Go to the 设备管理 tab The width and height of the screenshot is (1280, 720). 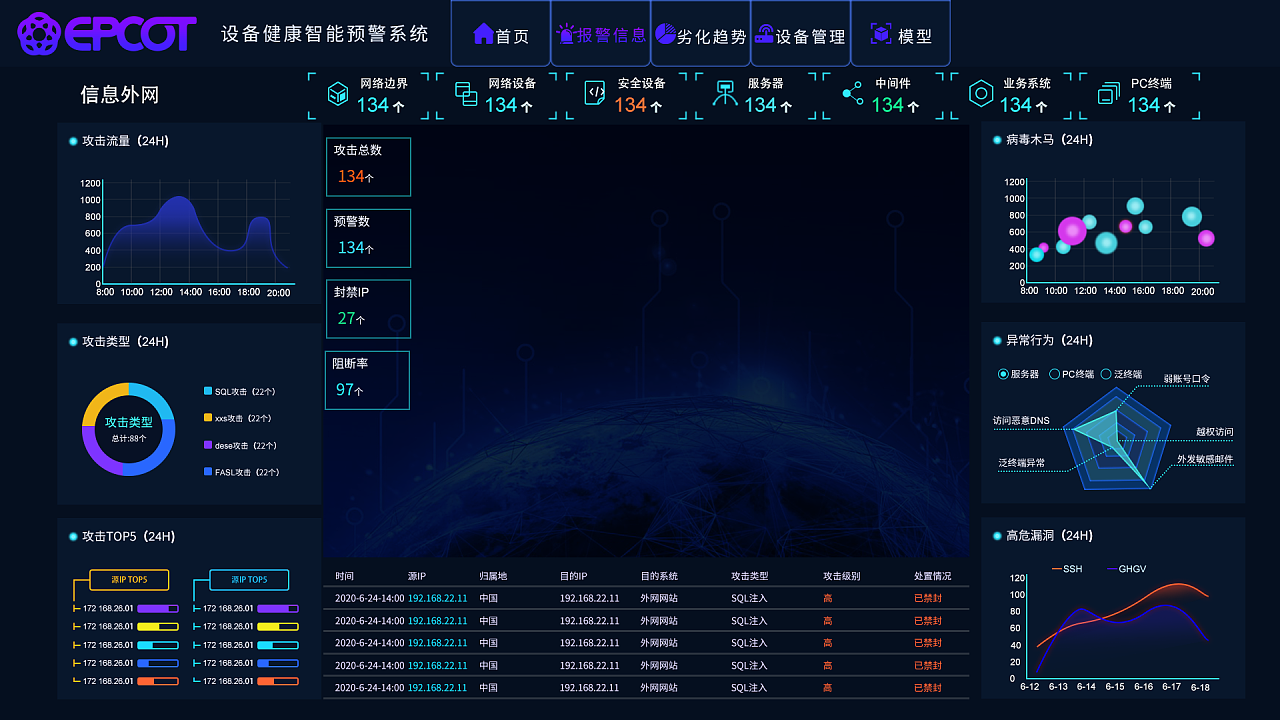[x=800, y=33]
